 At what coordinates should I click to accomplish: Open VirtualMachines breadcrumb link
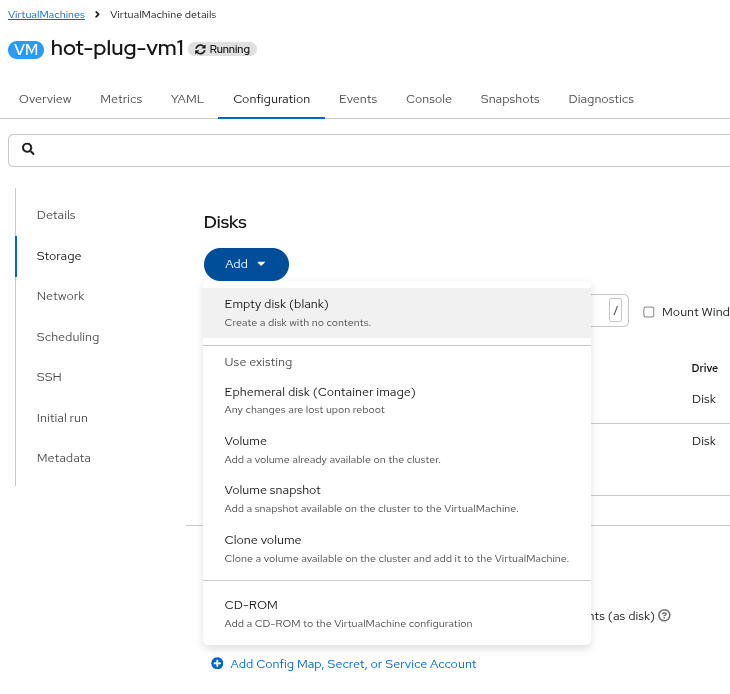[46, 15]
